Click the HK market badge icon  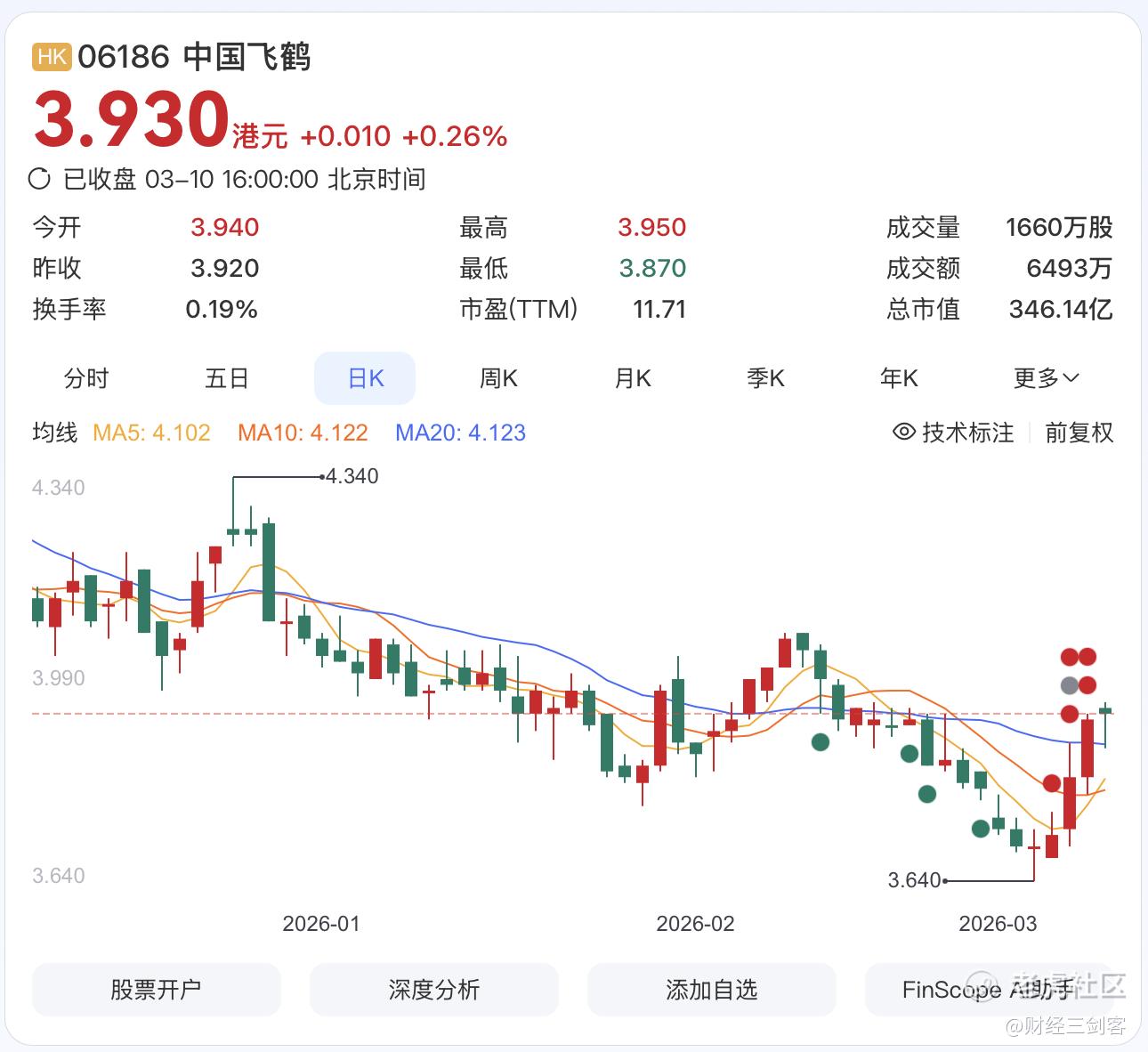(53, 57)
